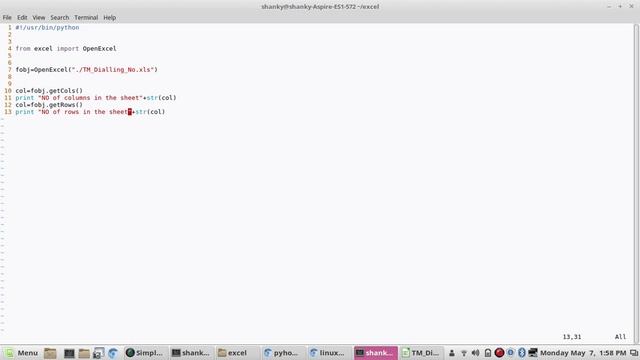Open the screenshot tool launcher icon
The image size is (640, 360).
98,353
